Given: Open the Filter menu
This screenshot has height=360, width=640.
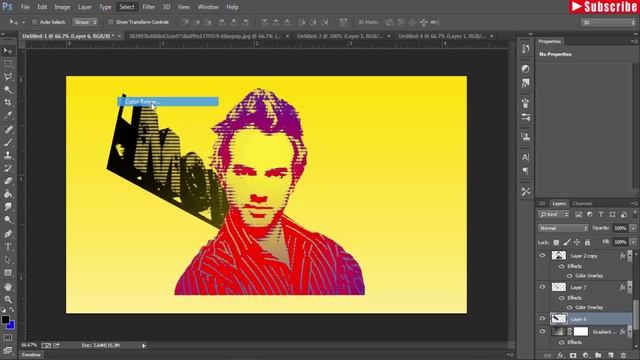Looking at the screenshot, I should point(149,7).
